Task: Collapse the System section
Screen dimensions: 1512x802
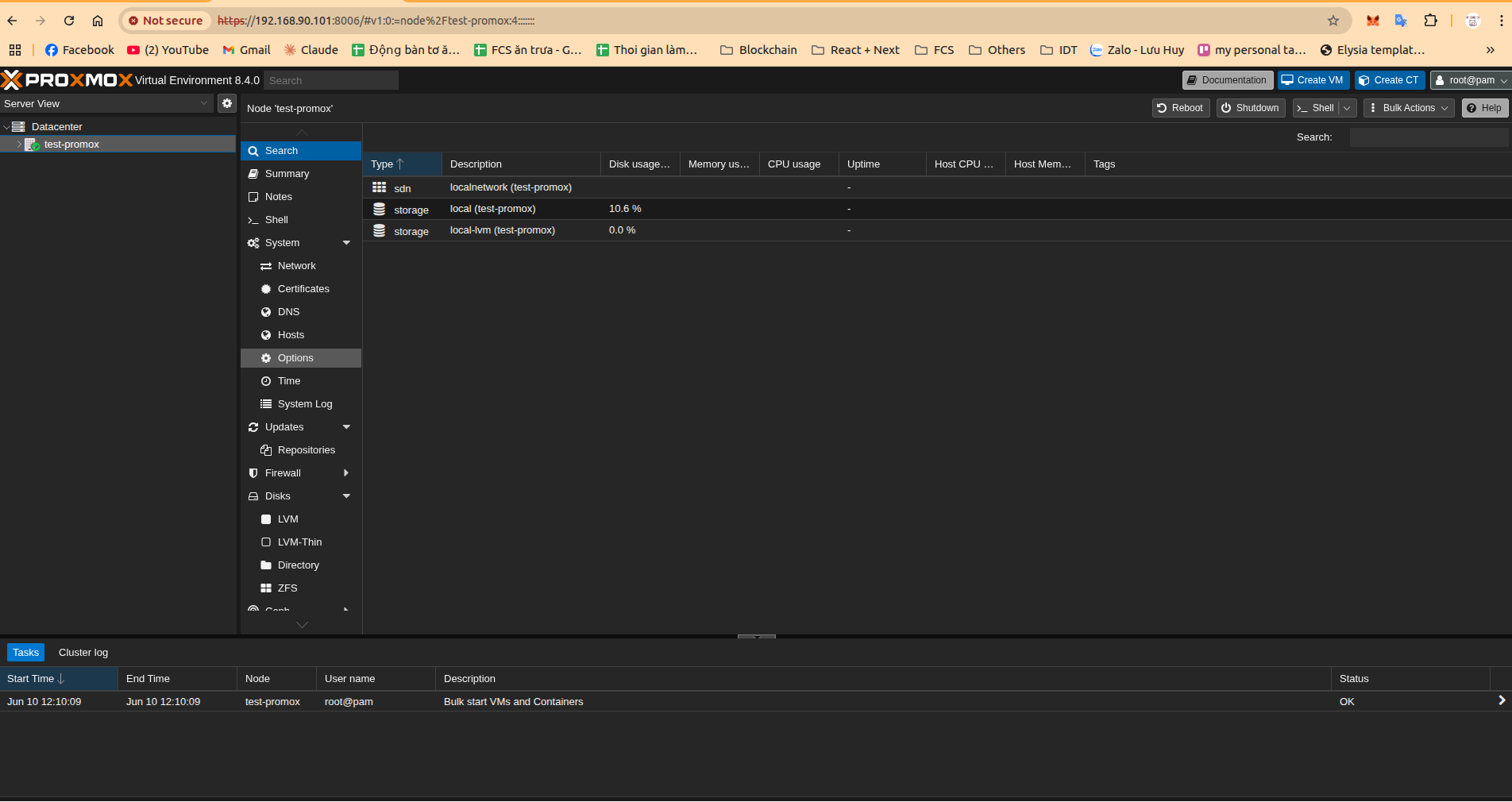Action: (346, 243)
